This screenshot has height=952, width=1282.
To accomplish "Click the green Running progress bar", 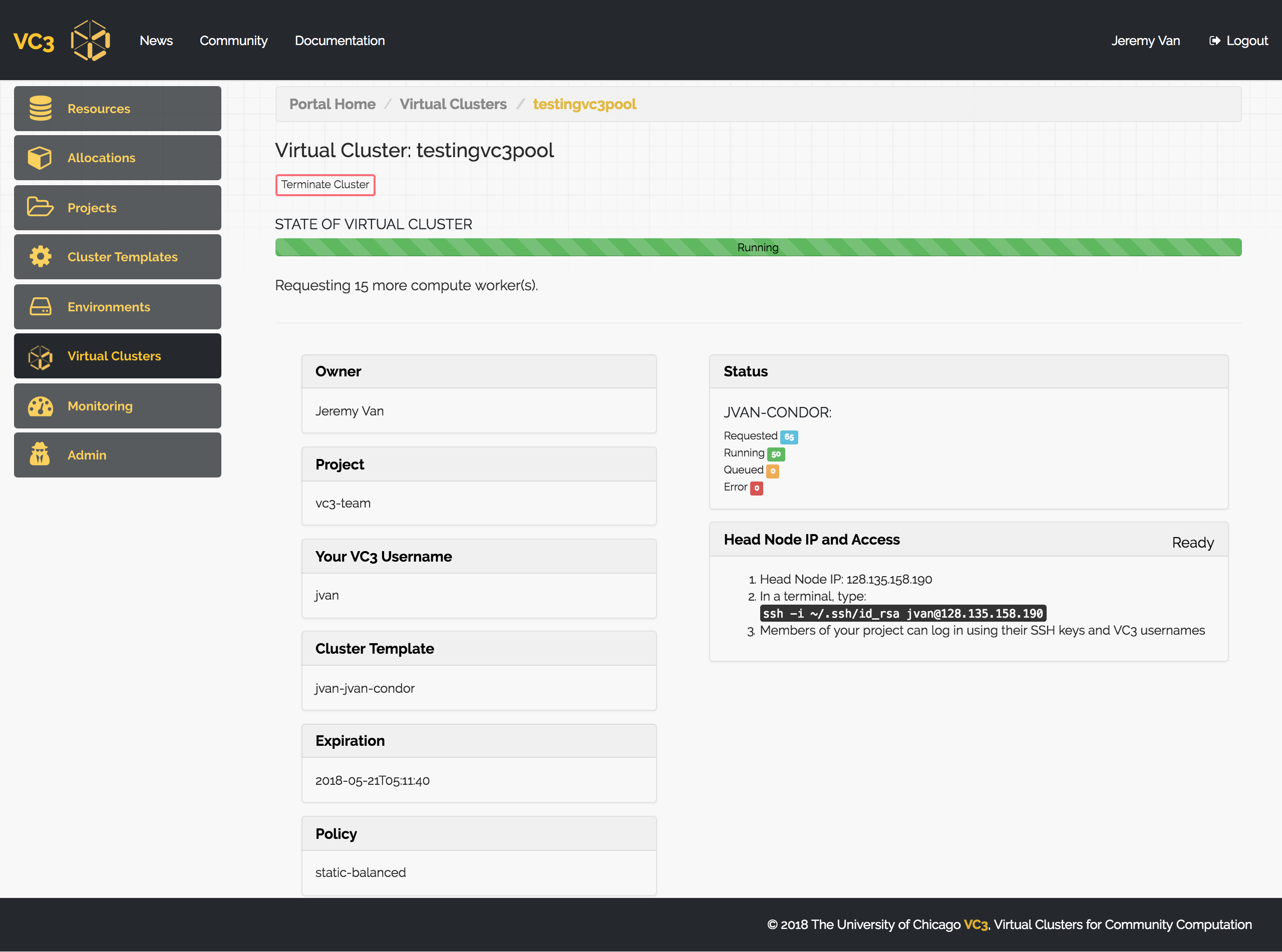I will 758,247.
